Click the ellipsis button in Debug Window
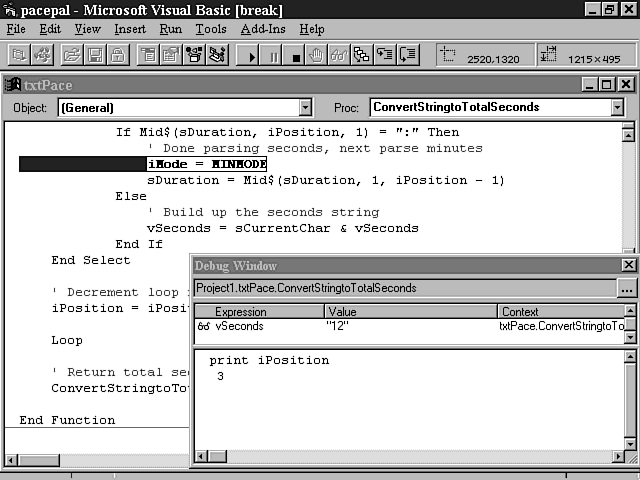Image resolution: width=640 pixels, height=480 pixels. (627, 288)
